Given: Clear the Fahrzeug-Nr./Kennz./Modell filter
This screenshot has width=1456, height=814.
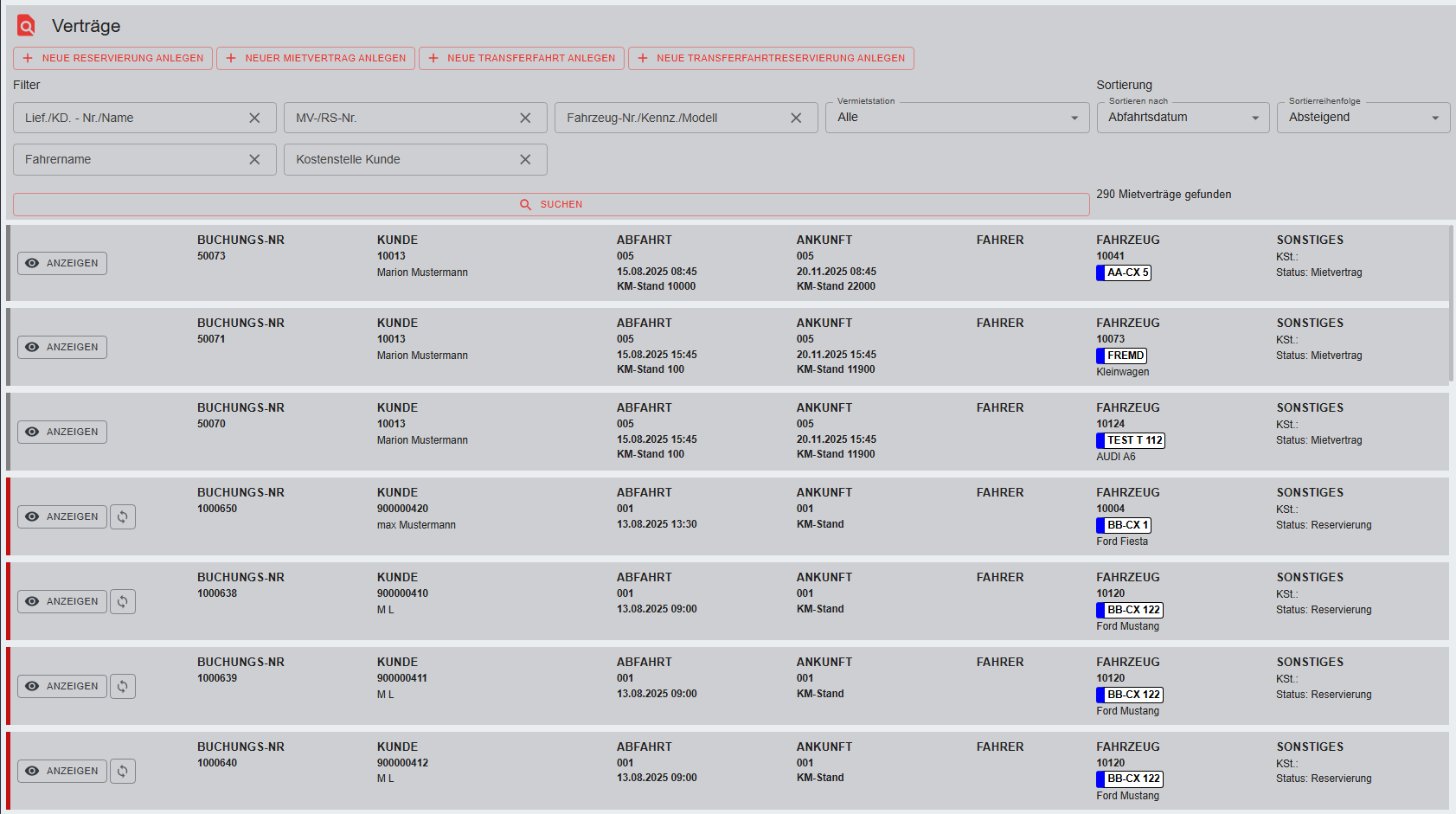Looking at the screenshot, I should tap(796, 118).
